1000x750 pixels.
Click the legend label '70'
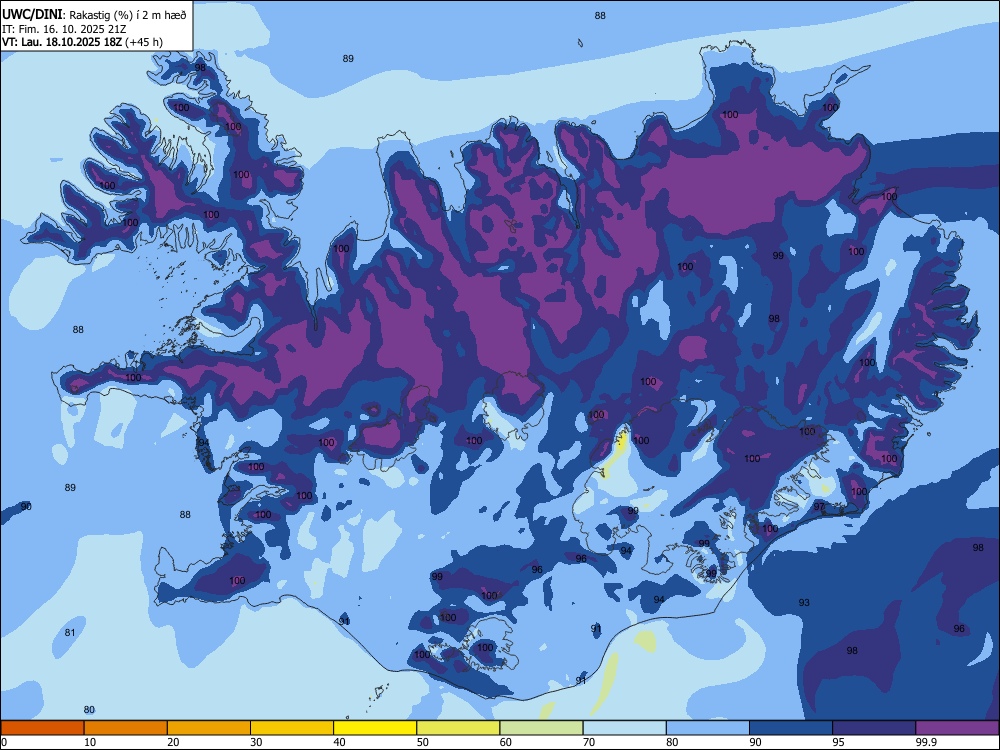pos(589,742)
